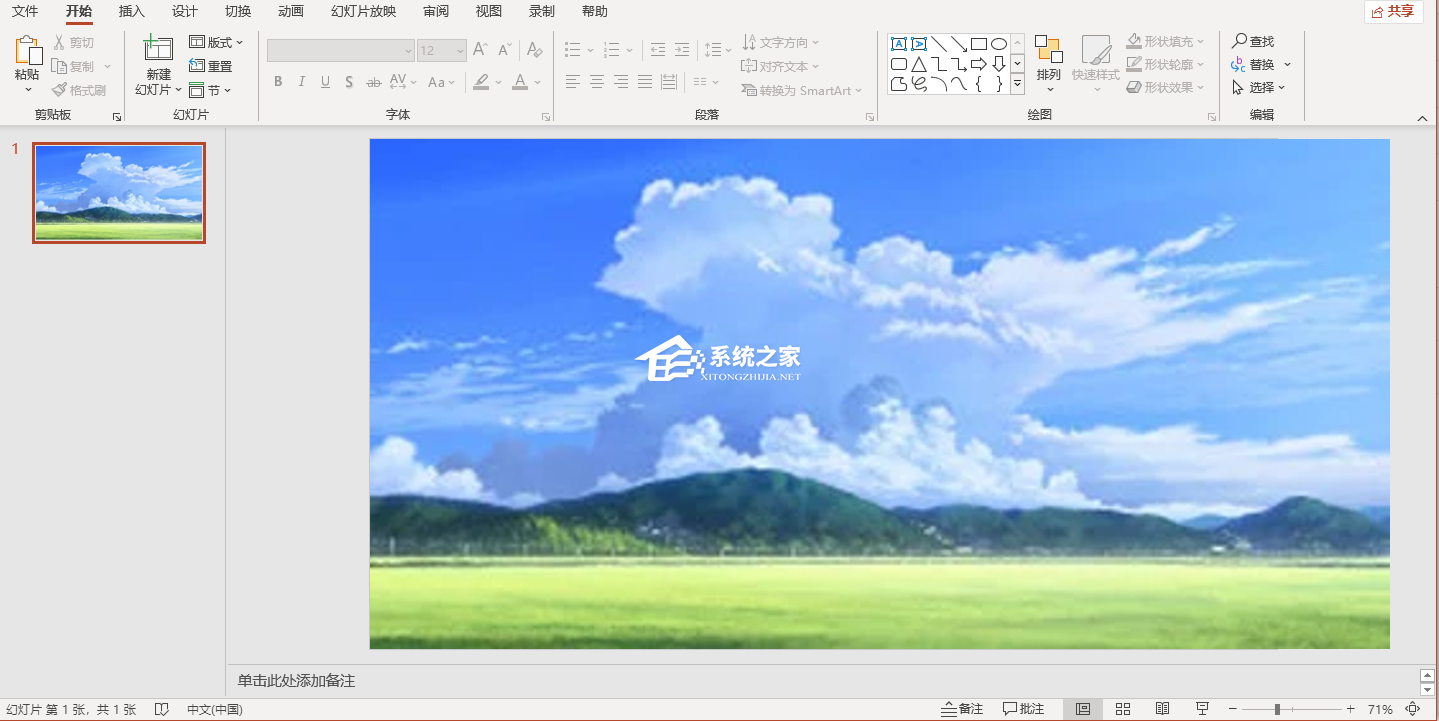Fit slide to current window
Image resolution: width=1439 pixels, height=721 pixels.
[x=1411, y=709]
